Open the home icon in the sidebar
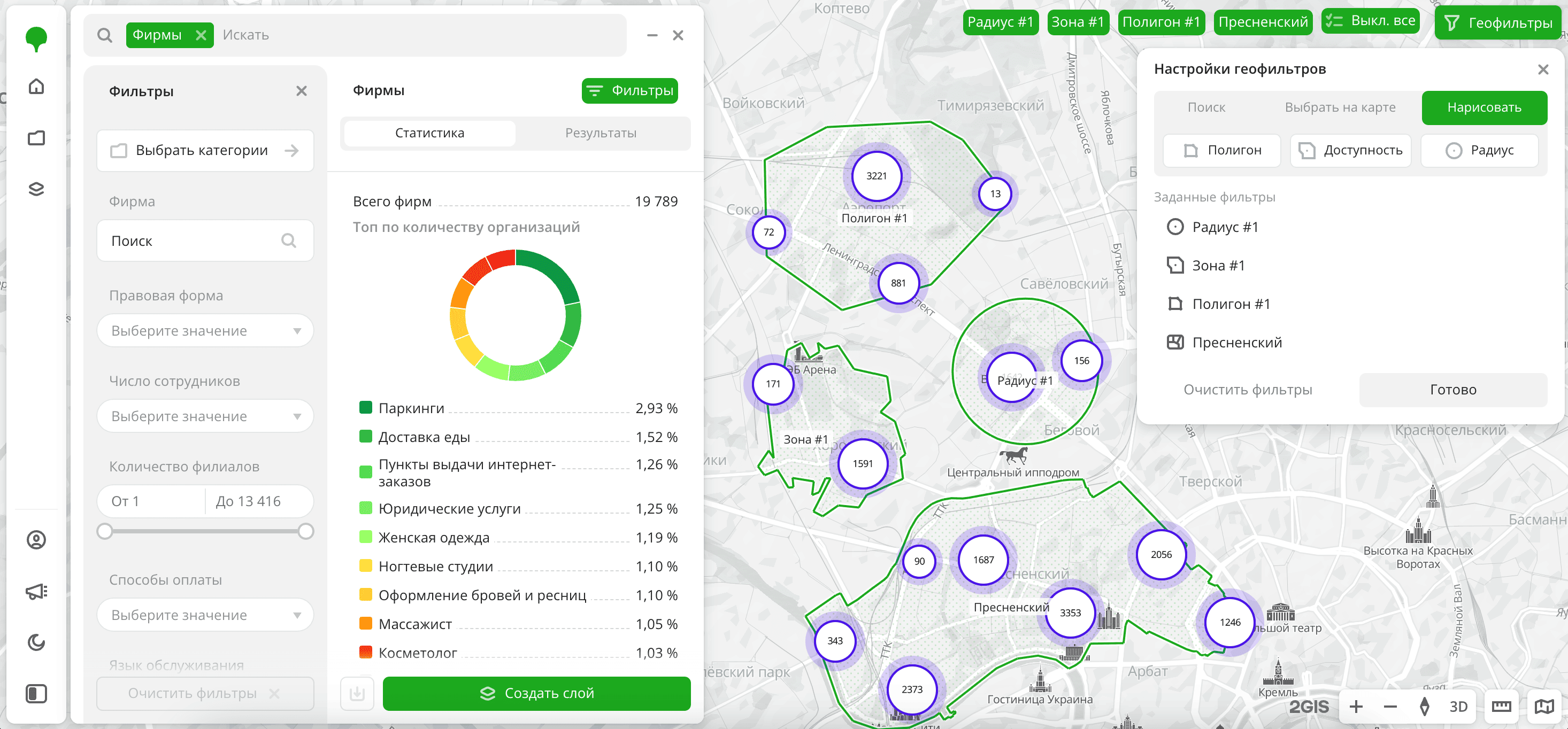 coord(36,87)
